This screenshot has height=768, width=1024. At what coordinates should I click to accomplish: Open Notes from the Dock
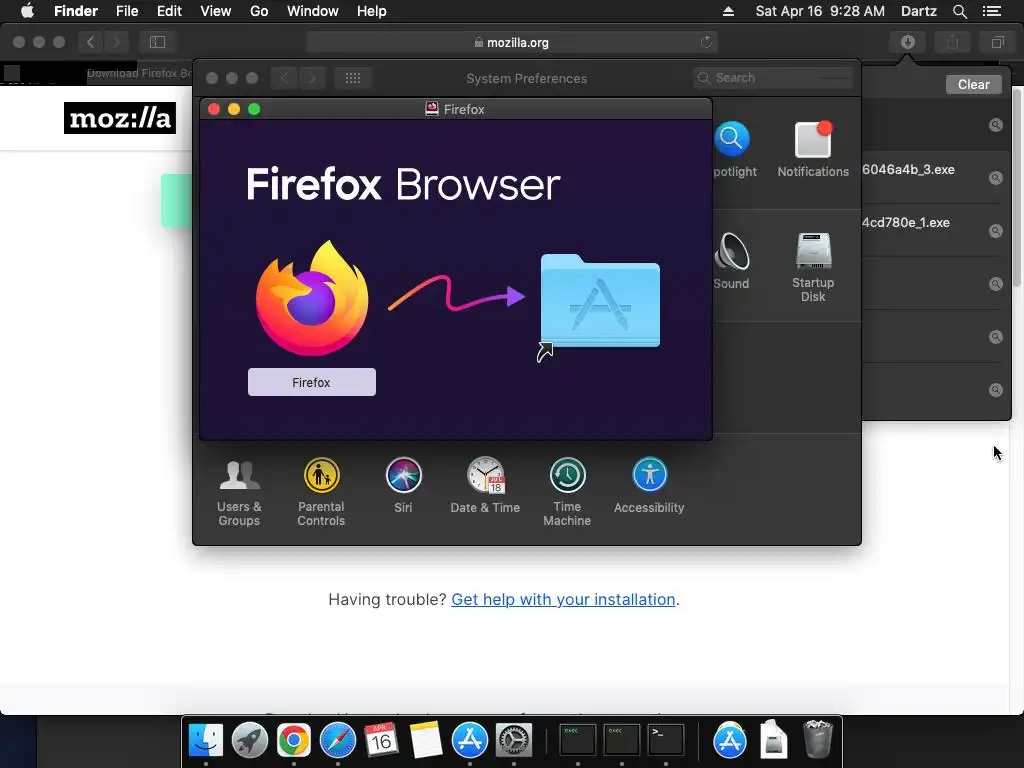(x=426, y=740)
